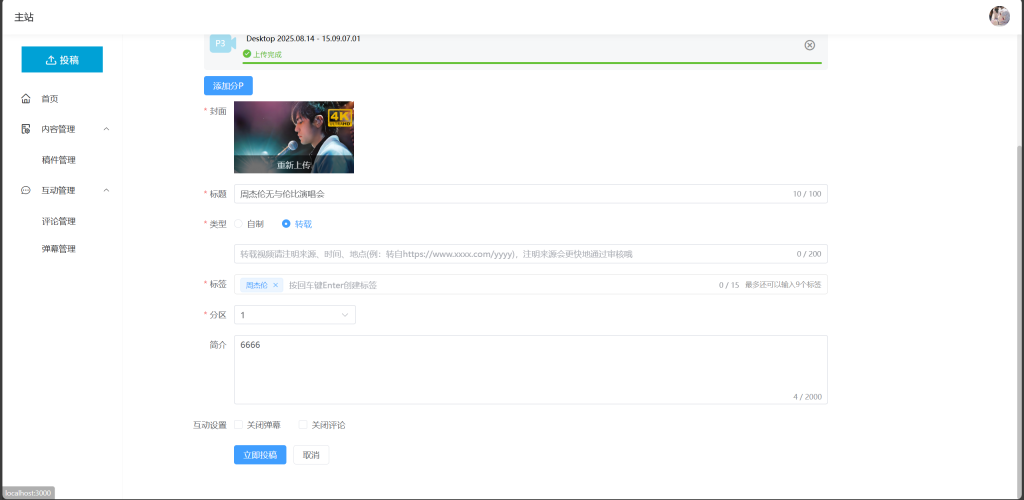Open 评论管理 in the sidebar
The width and height of the screenshot is (1024, 500).
point(59,221)
